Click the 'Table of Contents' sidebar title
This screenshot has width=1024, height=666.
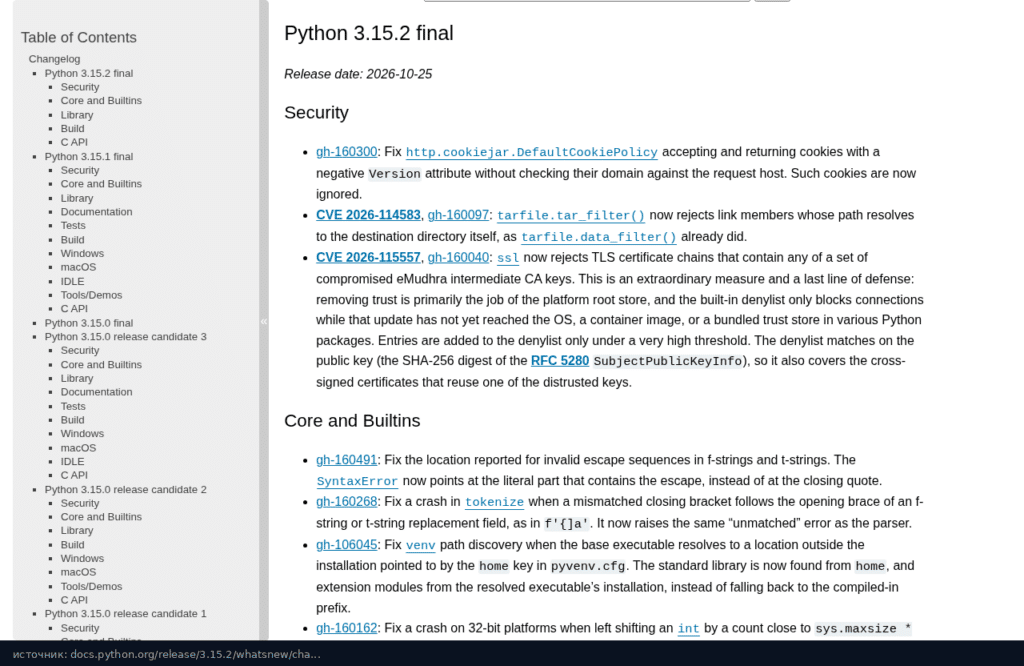[78, 37]
